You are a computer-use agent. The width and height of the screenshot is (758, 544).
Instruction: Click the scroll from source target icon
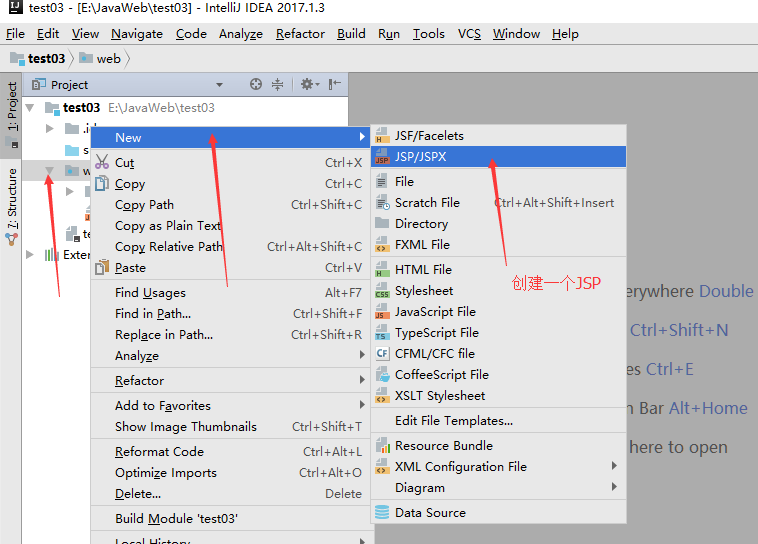click(256, 85)
